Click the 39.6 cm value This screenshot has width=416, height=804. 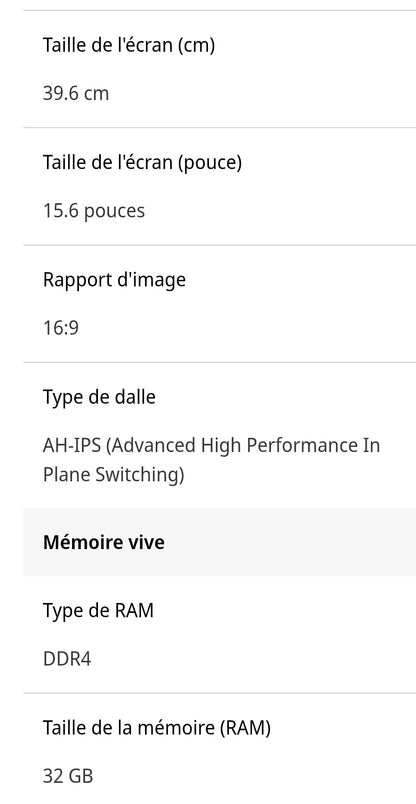pyautogui.click(x=76, y=94)
